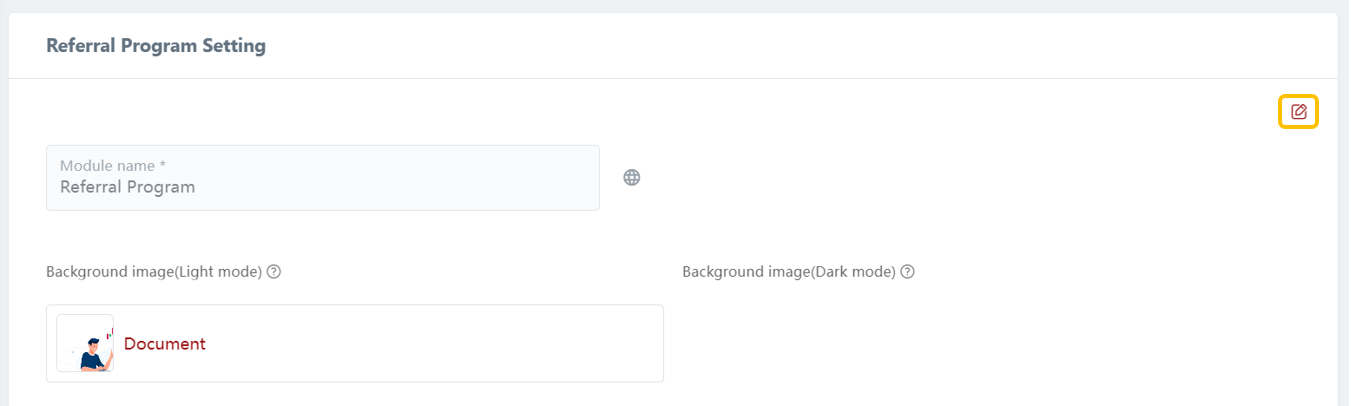Open the Document link
The width and height of the screenshot is (1351, 406).
coord(165,344)
